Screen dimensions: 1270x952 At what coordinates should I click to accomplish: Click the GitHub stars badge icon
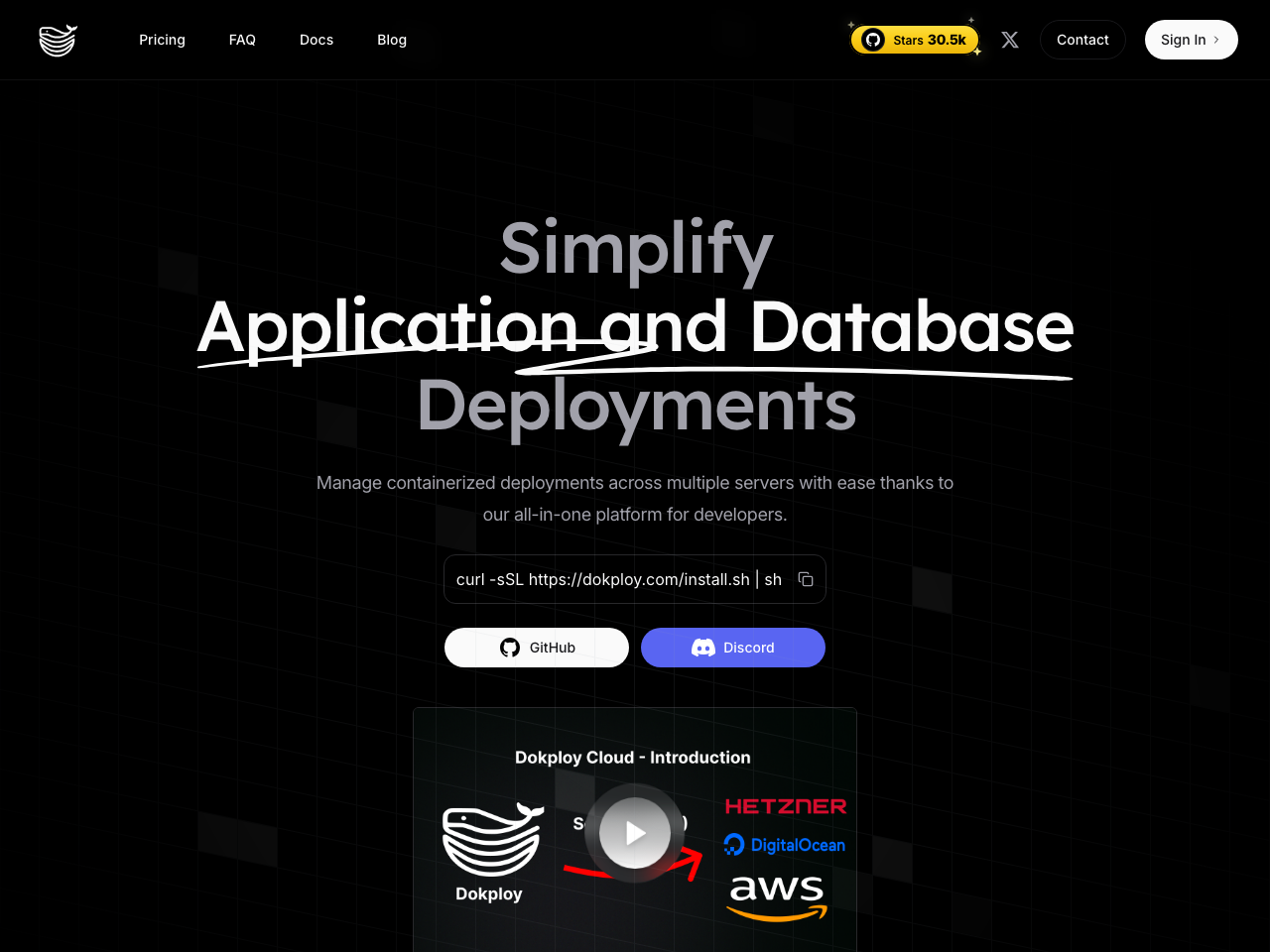click(872, 40)
